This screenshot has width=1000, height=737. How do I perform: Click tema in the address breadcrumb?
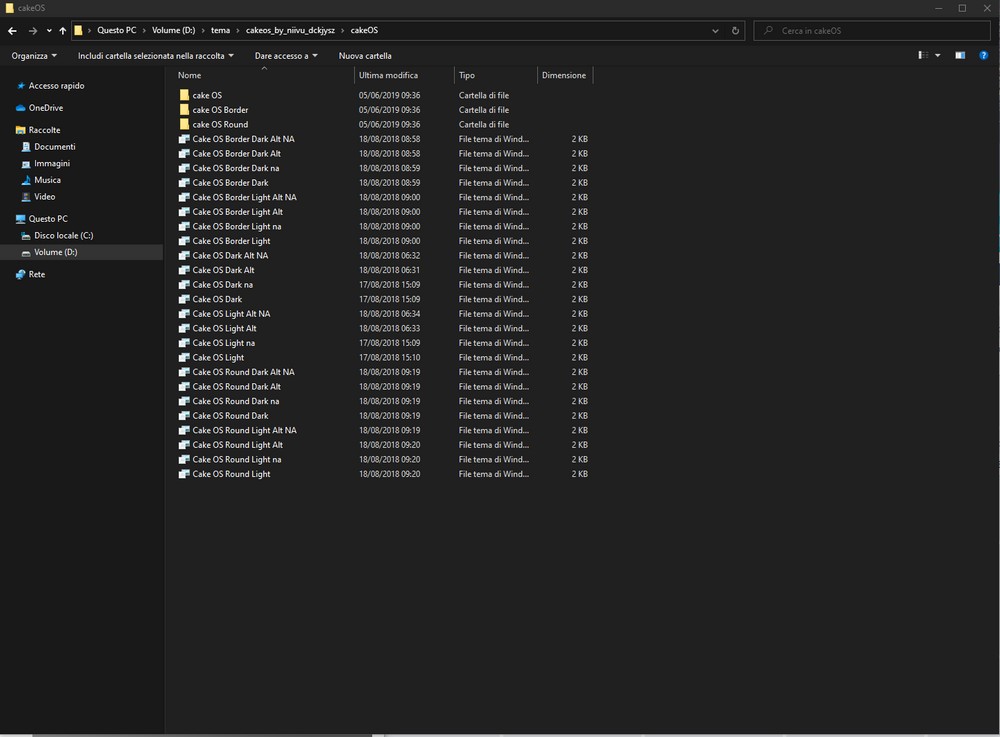point(220,31)
